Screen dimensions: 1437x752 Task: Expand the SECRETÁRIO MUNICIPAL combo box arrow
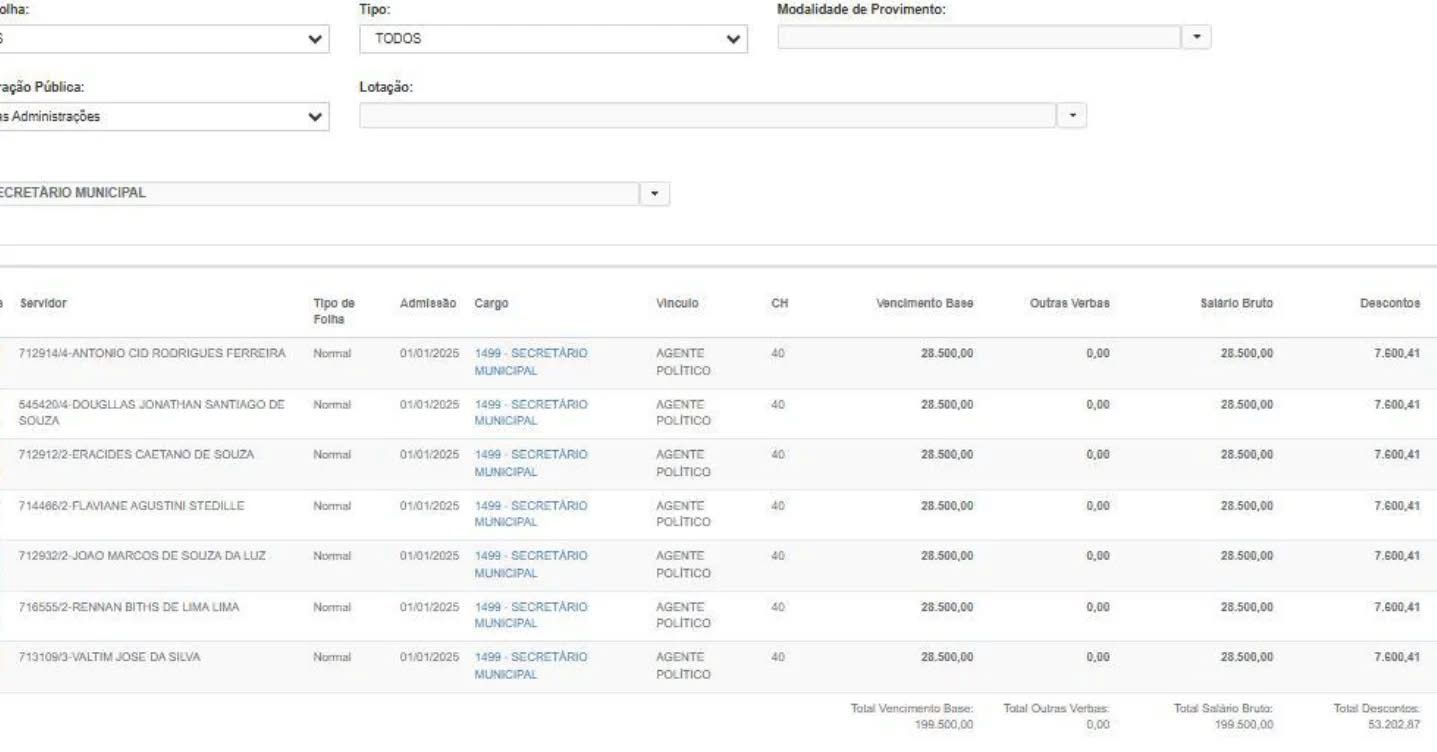[x=655, y=193]
